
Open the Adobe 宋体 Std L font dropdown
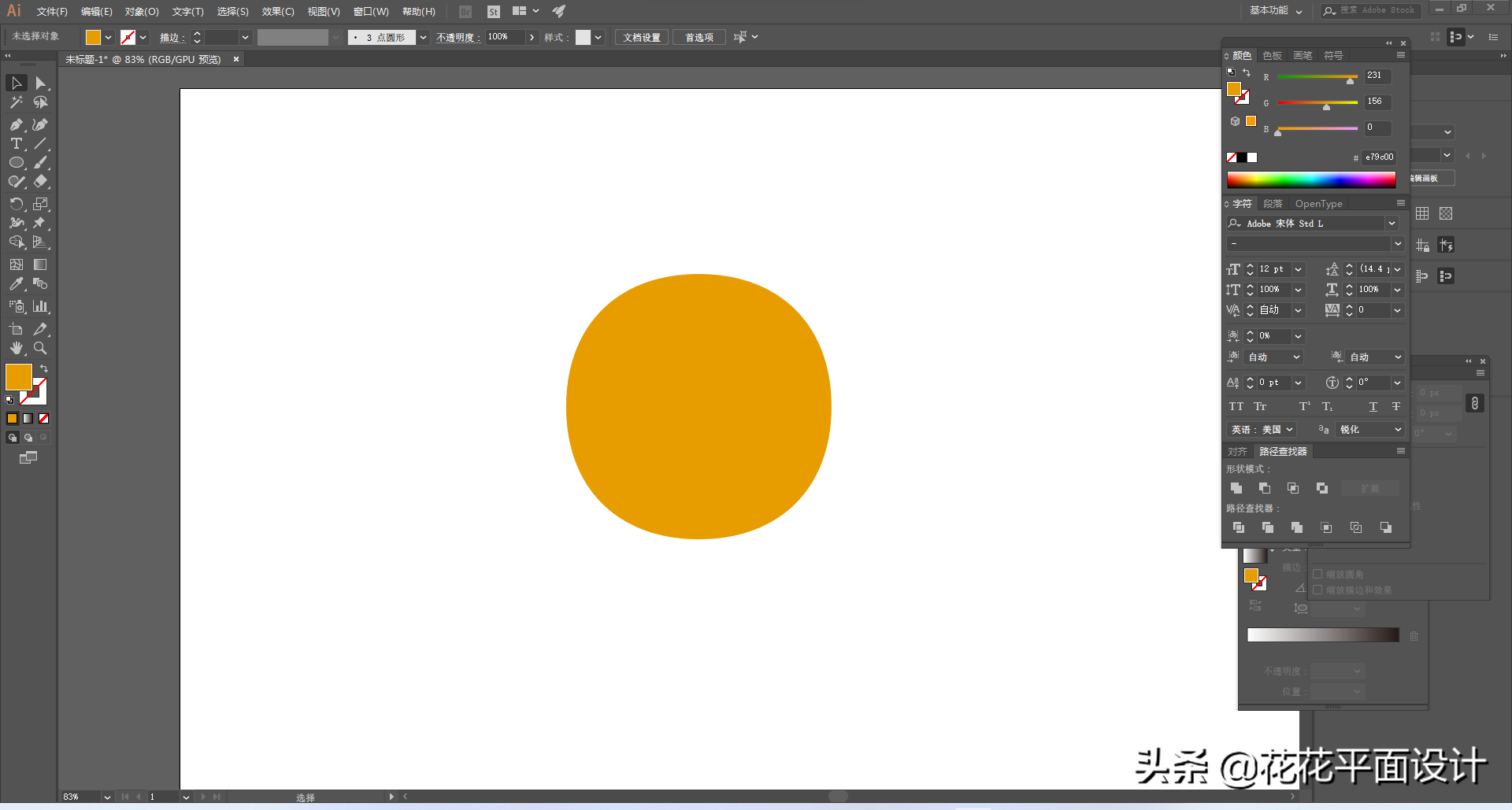(x=1392, y=224)
